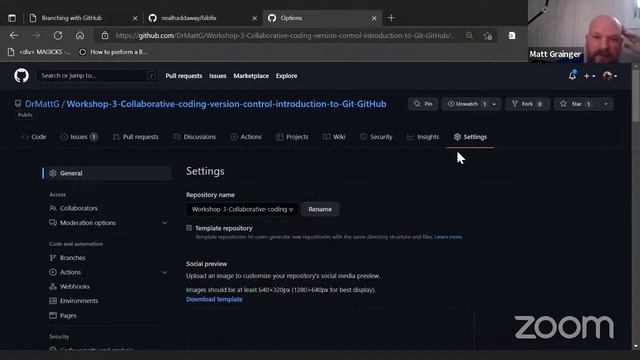The width and height of the screenshot is (640, 360).
Task: Open the Projects tab
Action: pyautogui.click(x=292, y=137)
